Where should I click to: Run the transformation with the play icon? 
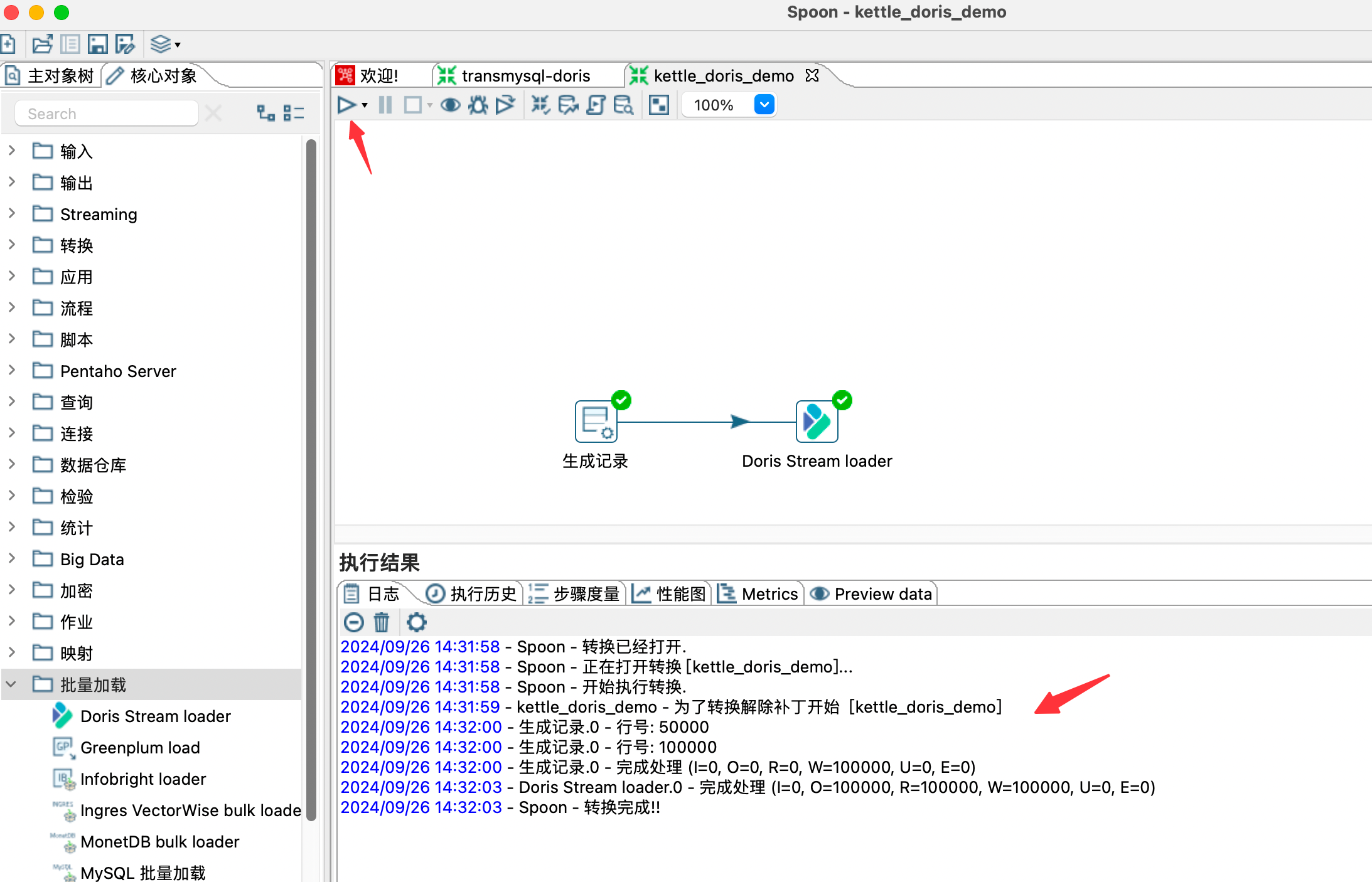(x=346, y=105)
